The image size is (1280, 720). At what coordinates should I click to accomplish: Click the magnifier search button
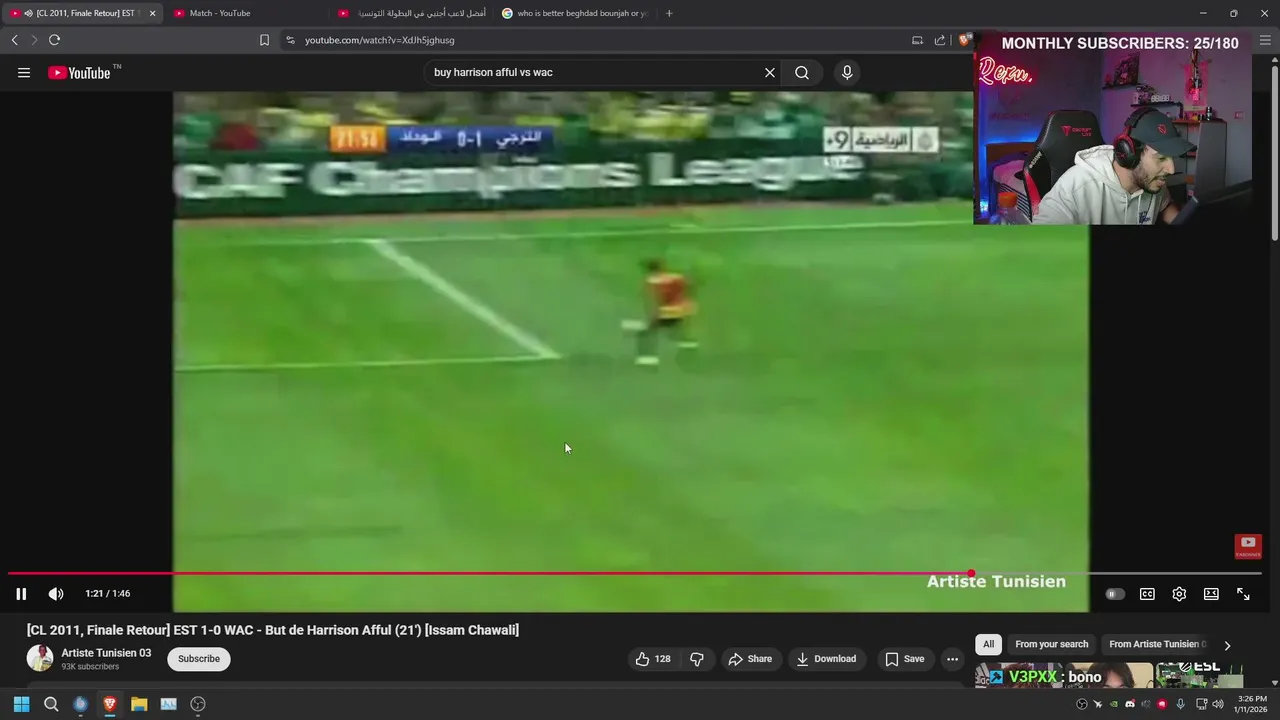tap(802, 72)
